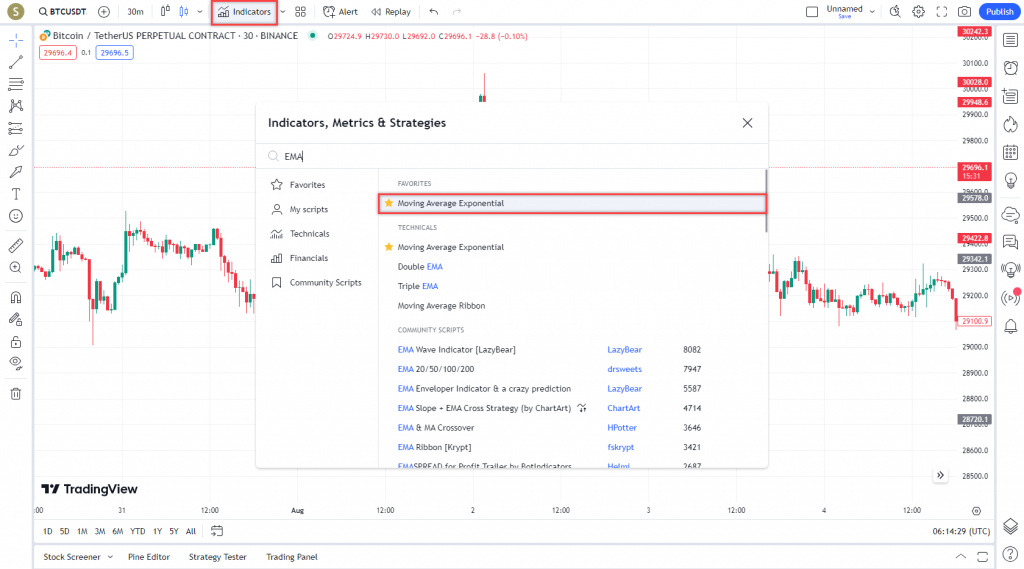Click into the EMA search field
1024x569 pixels.
point(512,156)
